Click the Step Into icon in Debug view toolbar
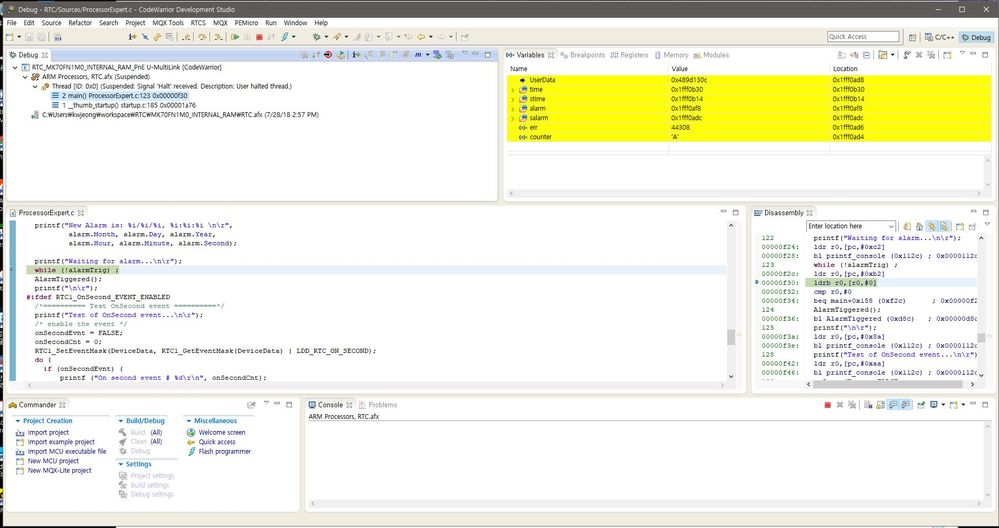999x528 pixels. pyautogui.click(x=368, y=55)
